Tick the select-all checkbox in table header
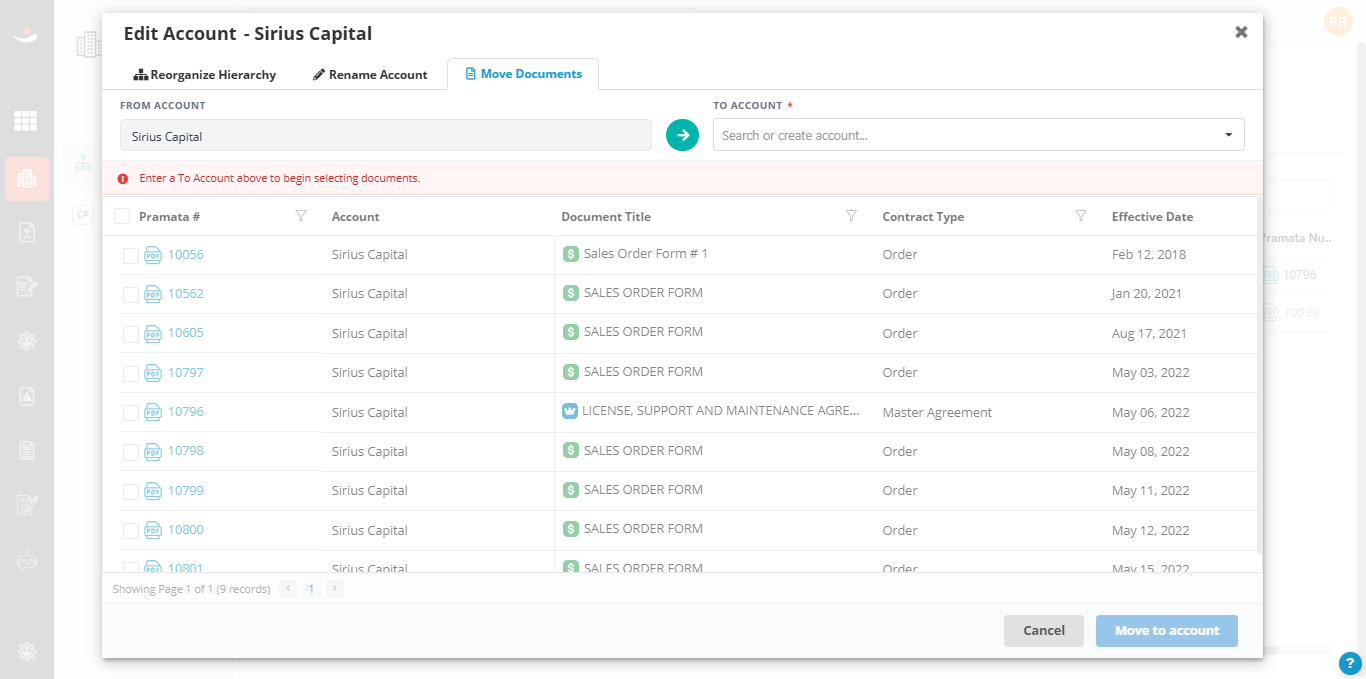The width and height of the screenshot is (1366, 679). [122, 216]
